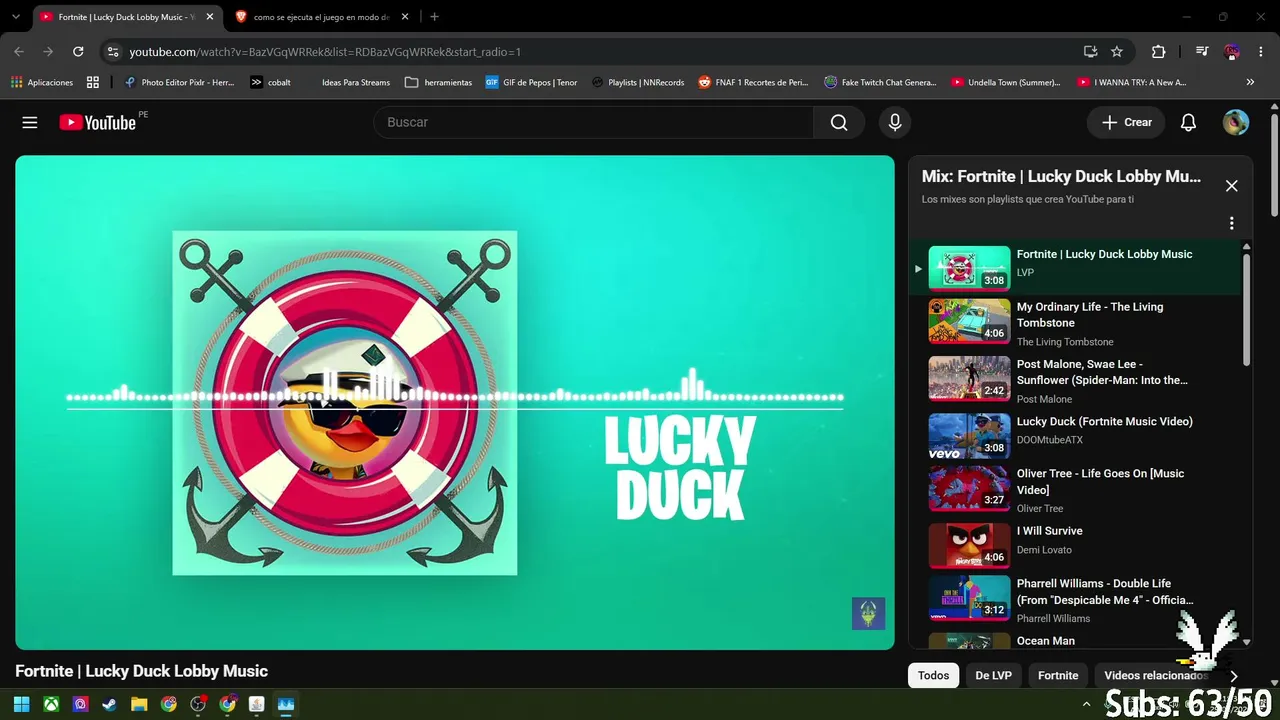Open YouTube notifications bell
This screenshot has width=1280, height=720.
coord(1188,122)
